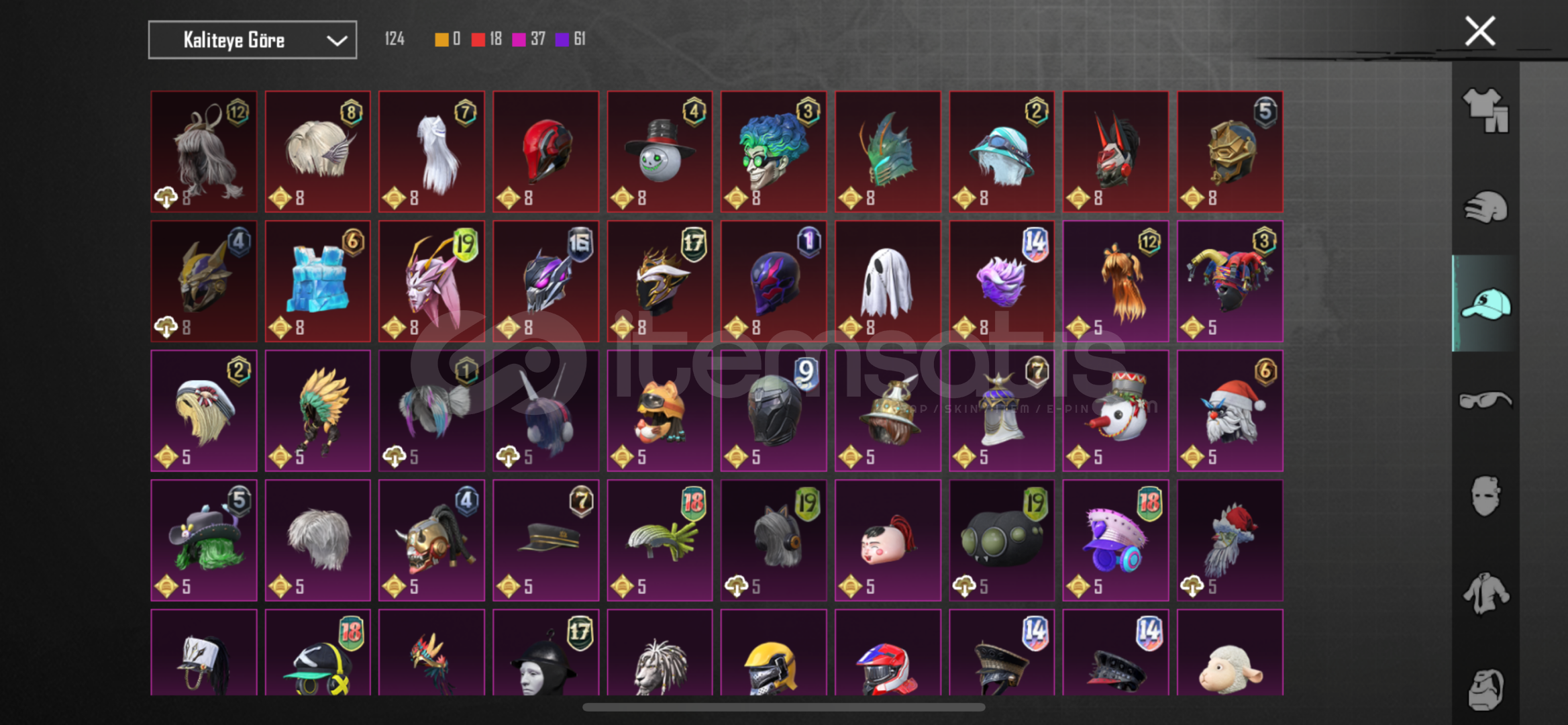
Task: Open the face mask category icon
Action: [1485, 496]
